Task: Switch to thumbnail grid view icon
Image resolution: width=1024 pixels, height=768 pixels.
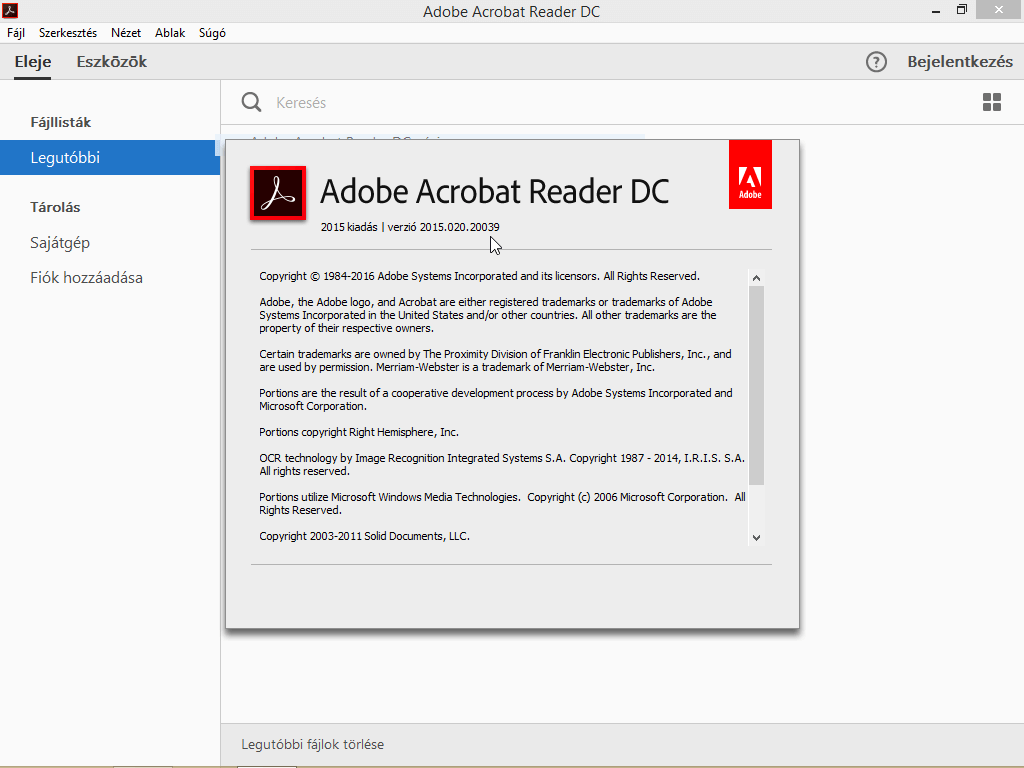Action: click(x=992, y=102)
